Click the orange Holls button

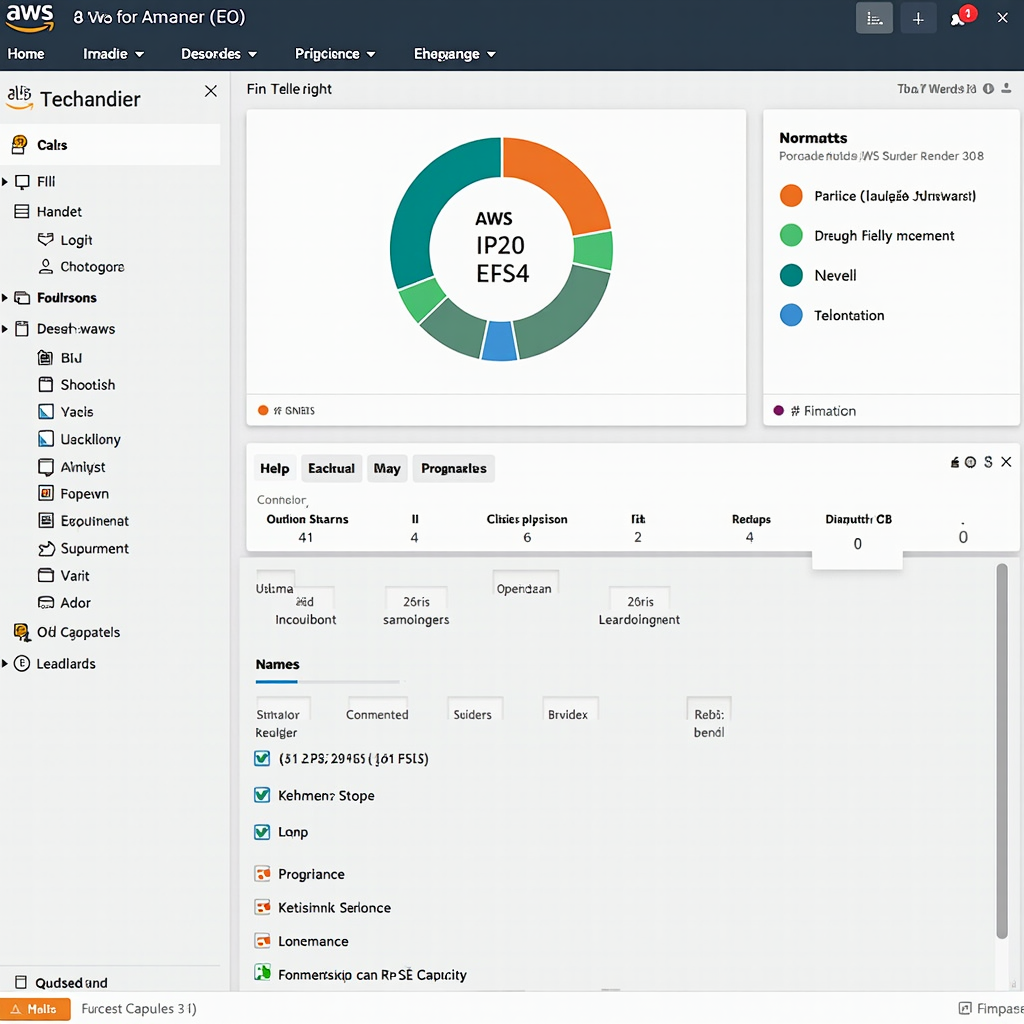(x=36, y=1009)
